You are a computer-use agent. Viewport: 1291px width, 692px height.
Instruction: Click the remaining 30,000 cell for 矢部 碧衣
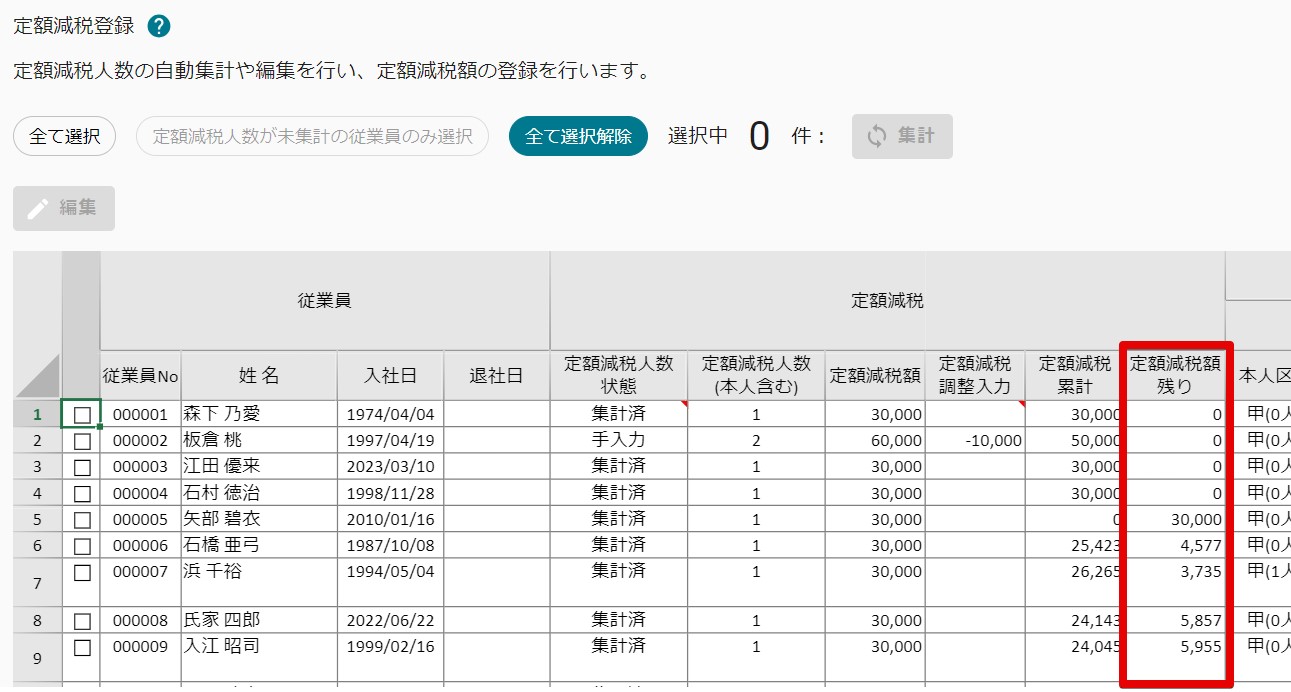pos(1175,519)
